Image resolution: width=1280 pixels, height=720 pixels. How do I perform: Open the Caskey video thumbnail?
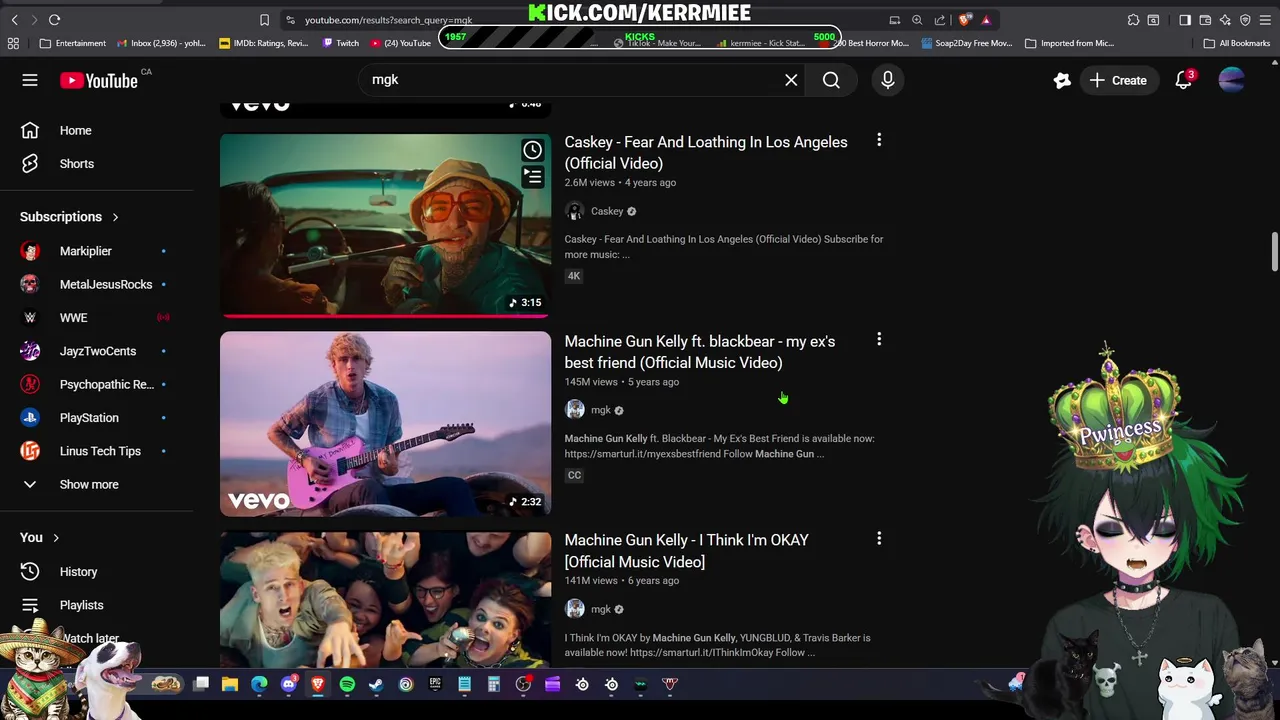tap(385, 226)
